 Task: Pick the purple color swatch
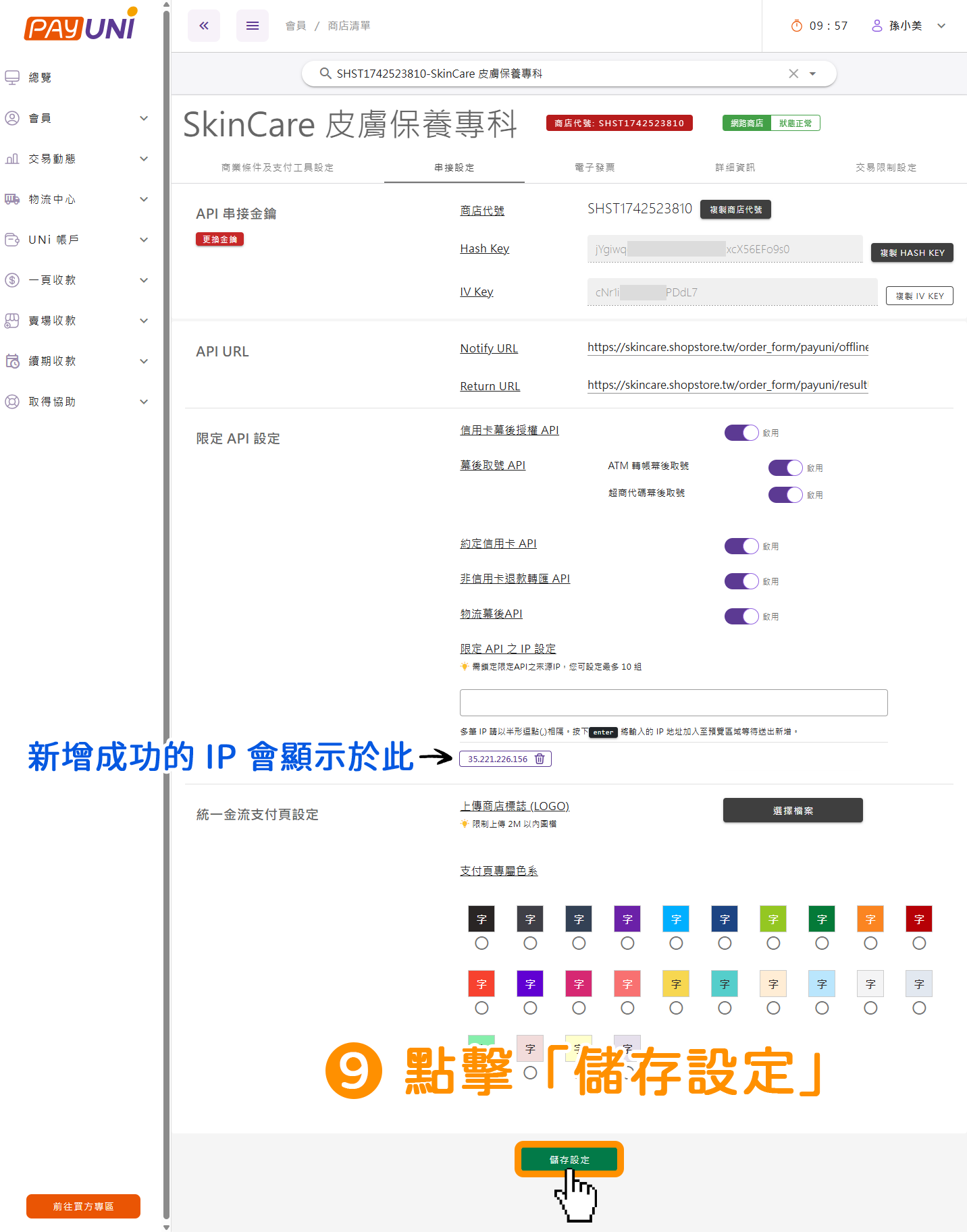(627, 919)
